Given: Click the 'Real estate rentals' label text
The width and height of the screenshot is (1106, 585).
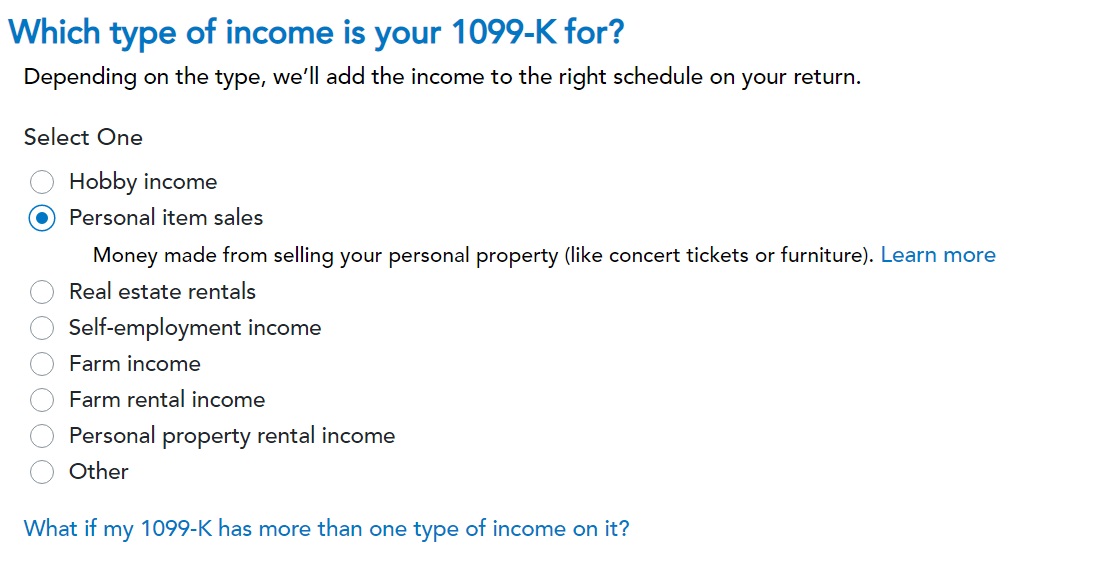Looking at the screenshot, I should [162, 292].
